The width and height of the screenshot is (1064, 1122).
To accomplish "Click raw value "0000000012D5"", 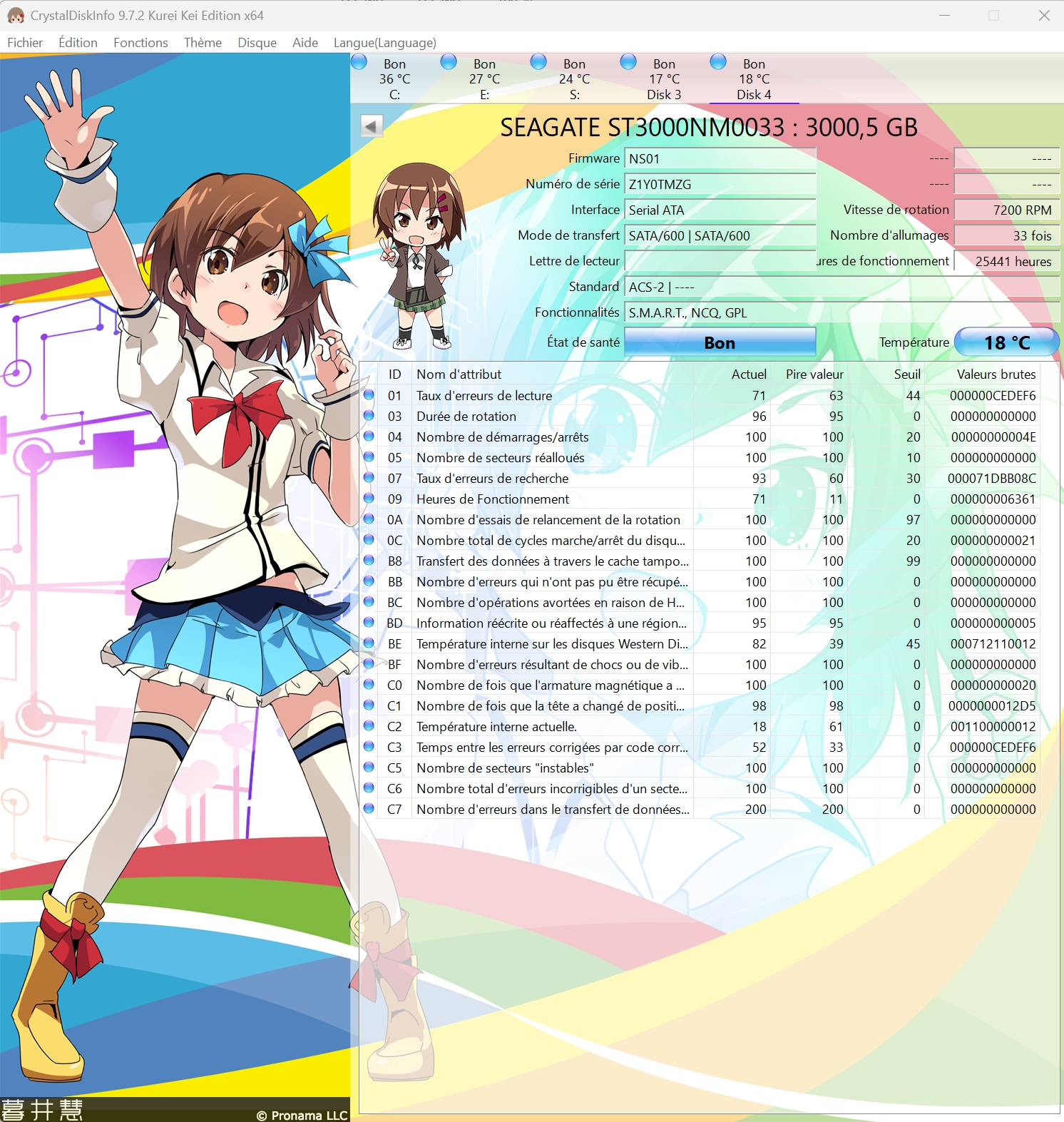I will (992, 705).
